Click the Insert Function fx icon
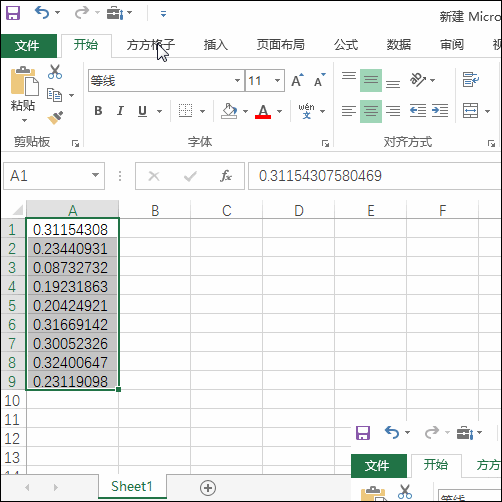502x502 pixels. click(226, 176)
